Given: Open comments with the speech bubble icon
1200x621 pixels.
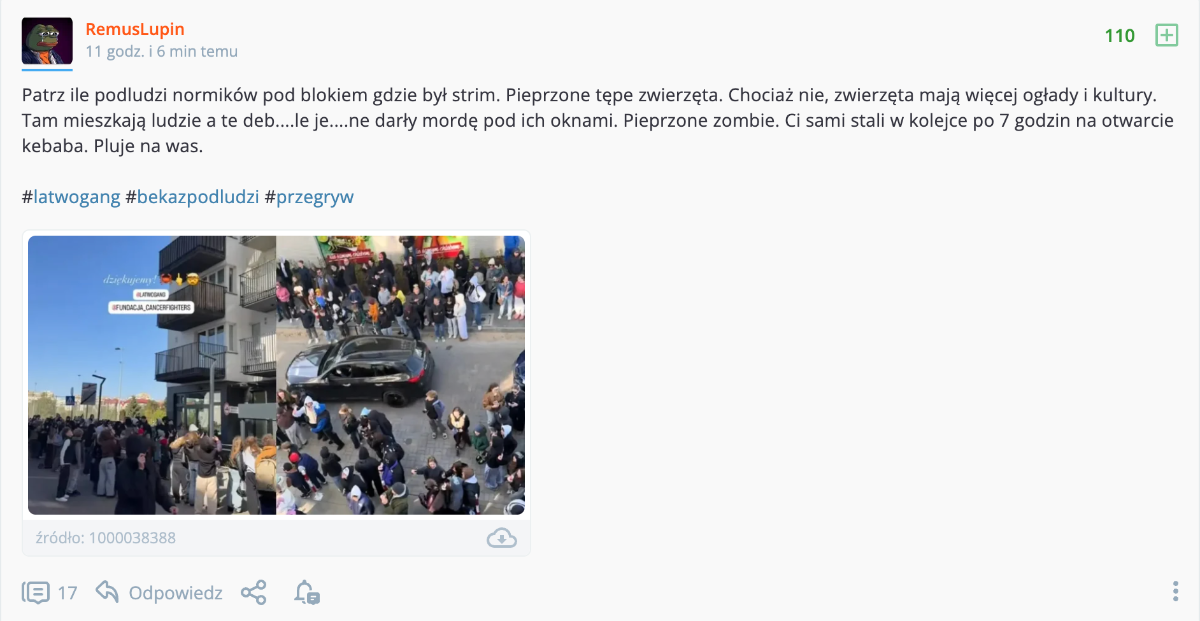Looking at the screenshot, I should tap(36, 592).
